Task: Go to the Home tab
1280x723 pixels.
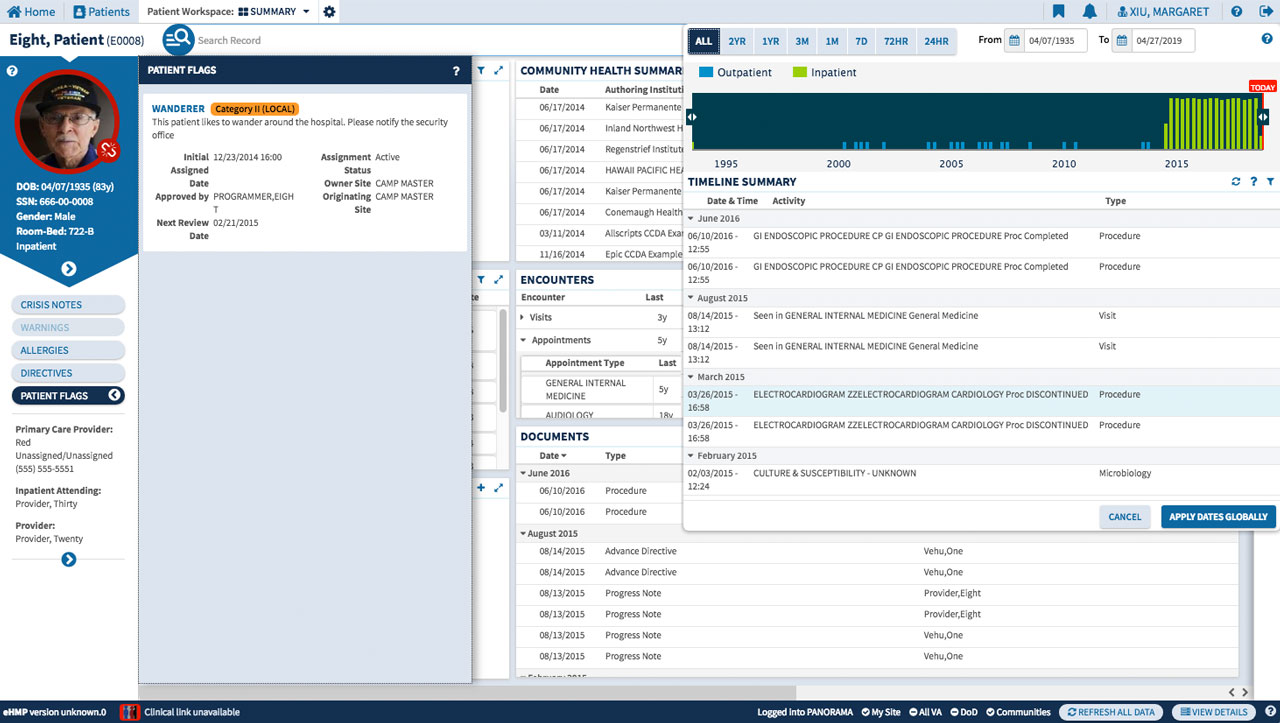Action: (x=33, y=12)
